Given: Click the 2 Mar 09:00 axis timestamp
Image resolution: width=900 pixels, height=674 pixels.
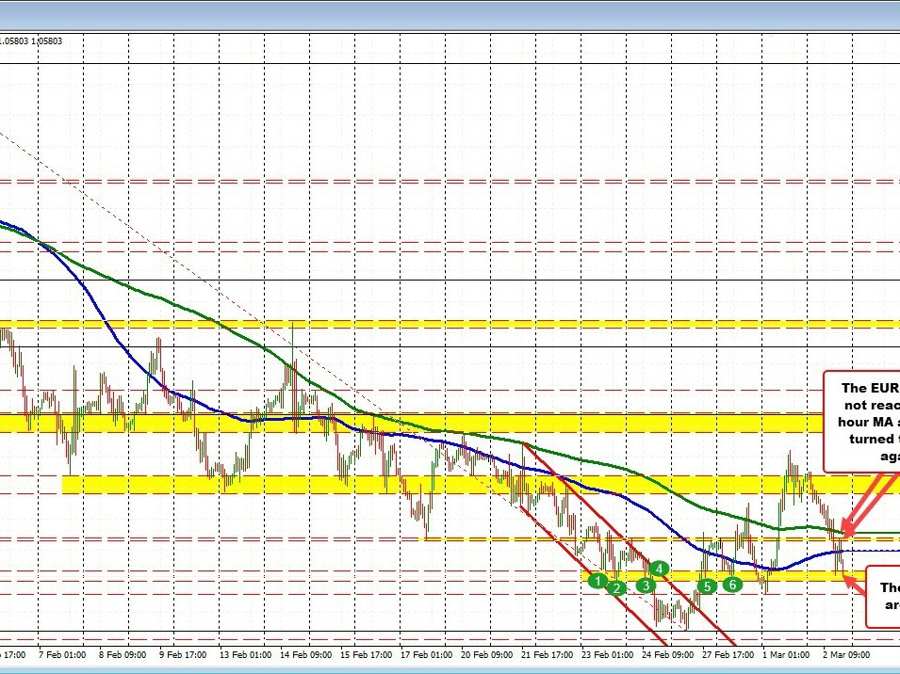Looking at the screenshot, I should tap(845, 655).
